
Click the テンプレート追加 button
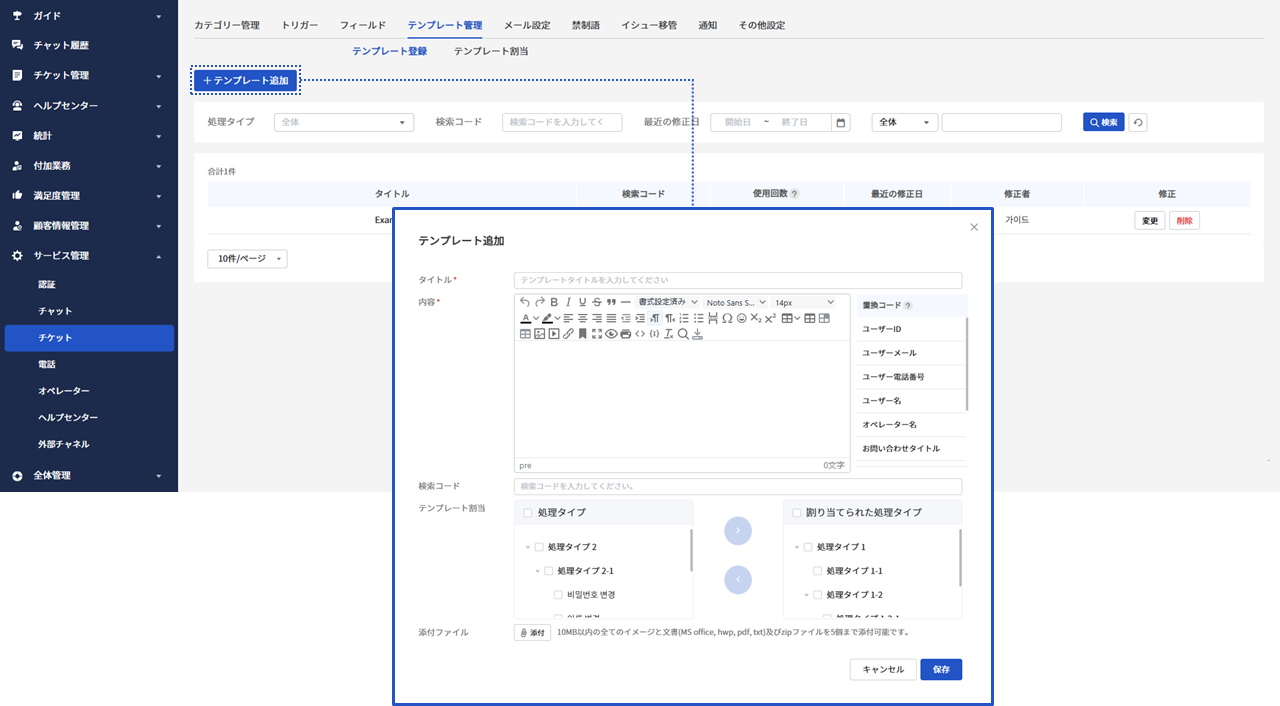pos(246,80)
